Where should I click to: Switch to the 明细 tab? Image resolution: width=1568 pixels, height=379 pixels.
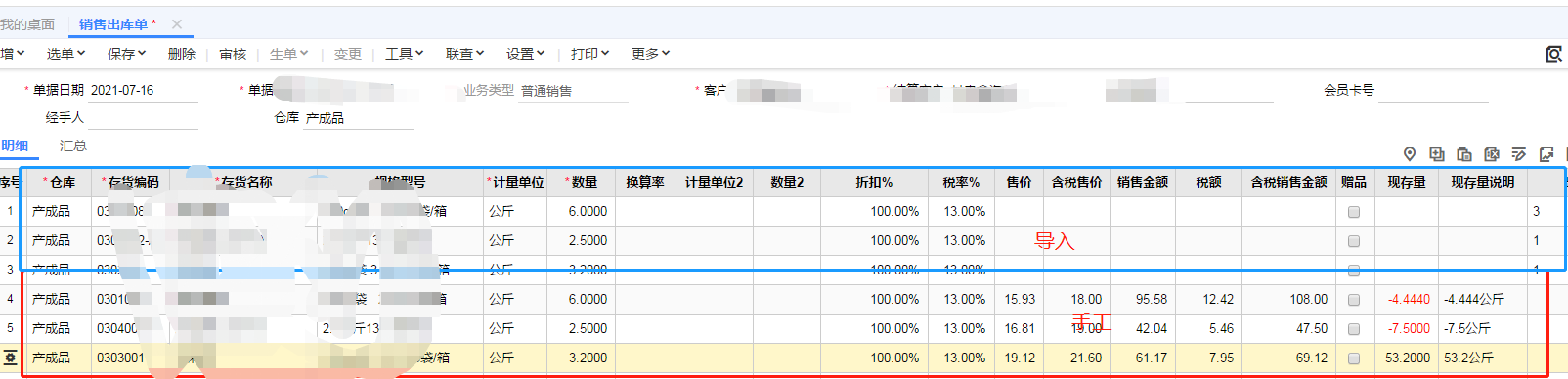coord(15,146)
